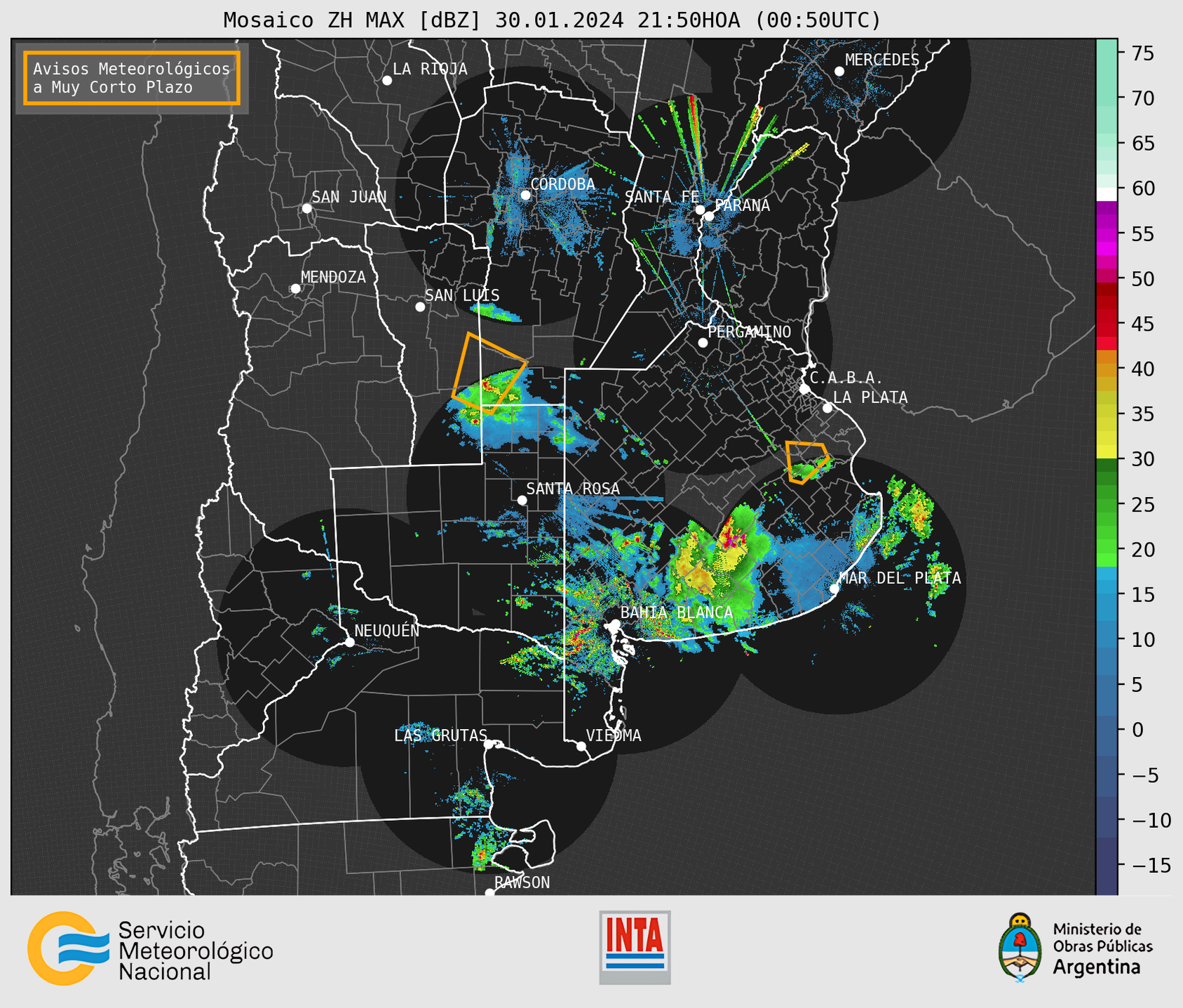Click the SANTA FE city marker dot

click(x=700, y=210)
